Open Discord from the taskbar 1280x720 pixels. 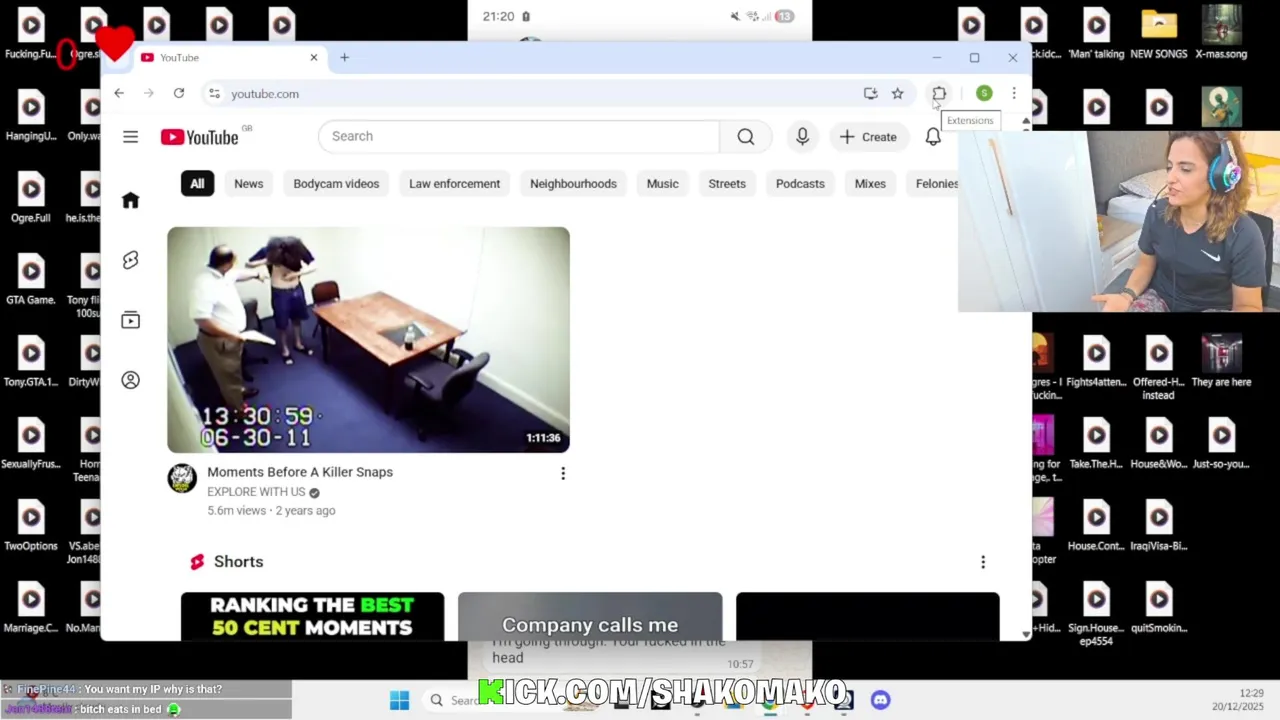880,700
